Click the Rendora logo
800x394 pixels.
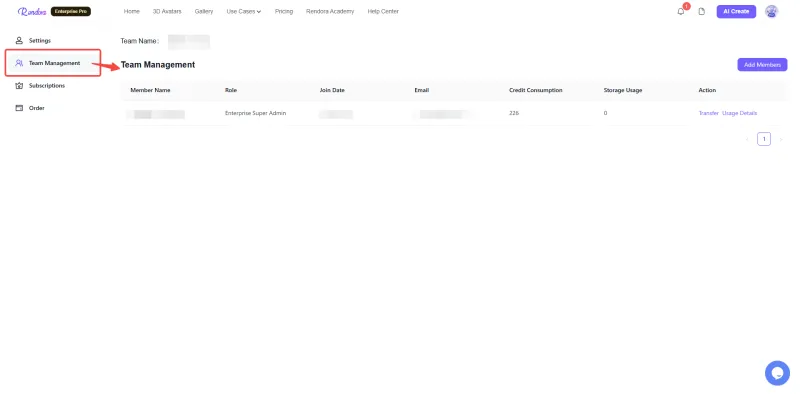point(32,11)
